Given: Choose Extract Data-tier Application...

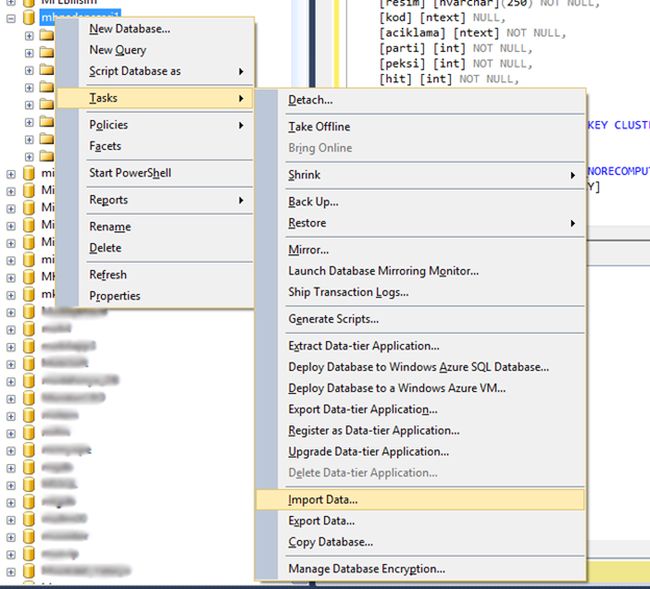Looking at the screenshot, I should click(420, 346).
